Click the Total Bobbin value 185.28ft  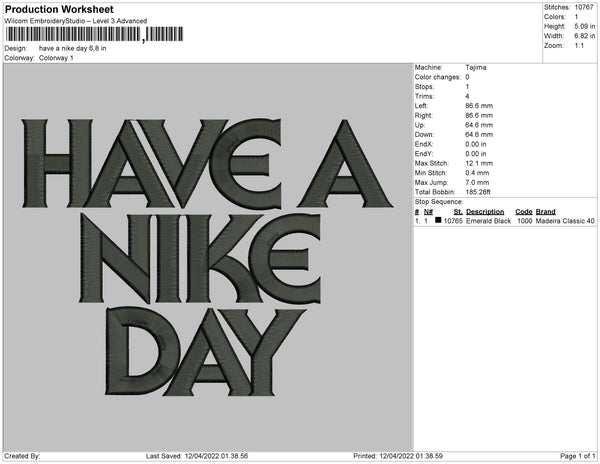[x=478, y=192]
